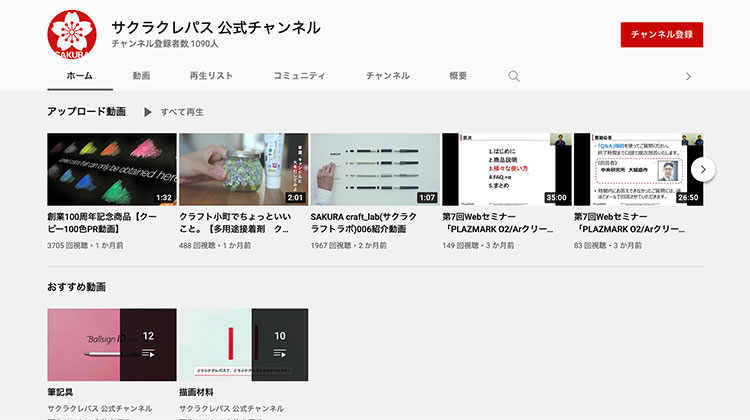Image resolution: width=750 pixels, height=420 pixels.
Task: Click the SAKURA craft_lab 紹介動画 title
Action: coord(364,223)
